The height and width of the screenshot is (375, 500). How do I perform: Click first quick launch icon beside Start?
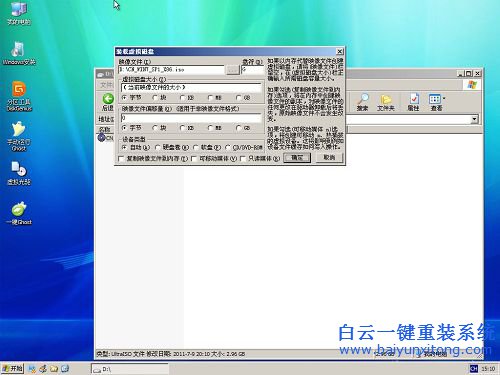32,369
